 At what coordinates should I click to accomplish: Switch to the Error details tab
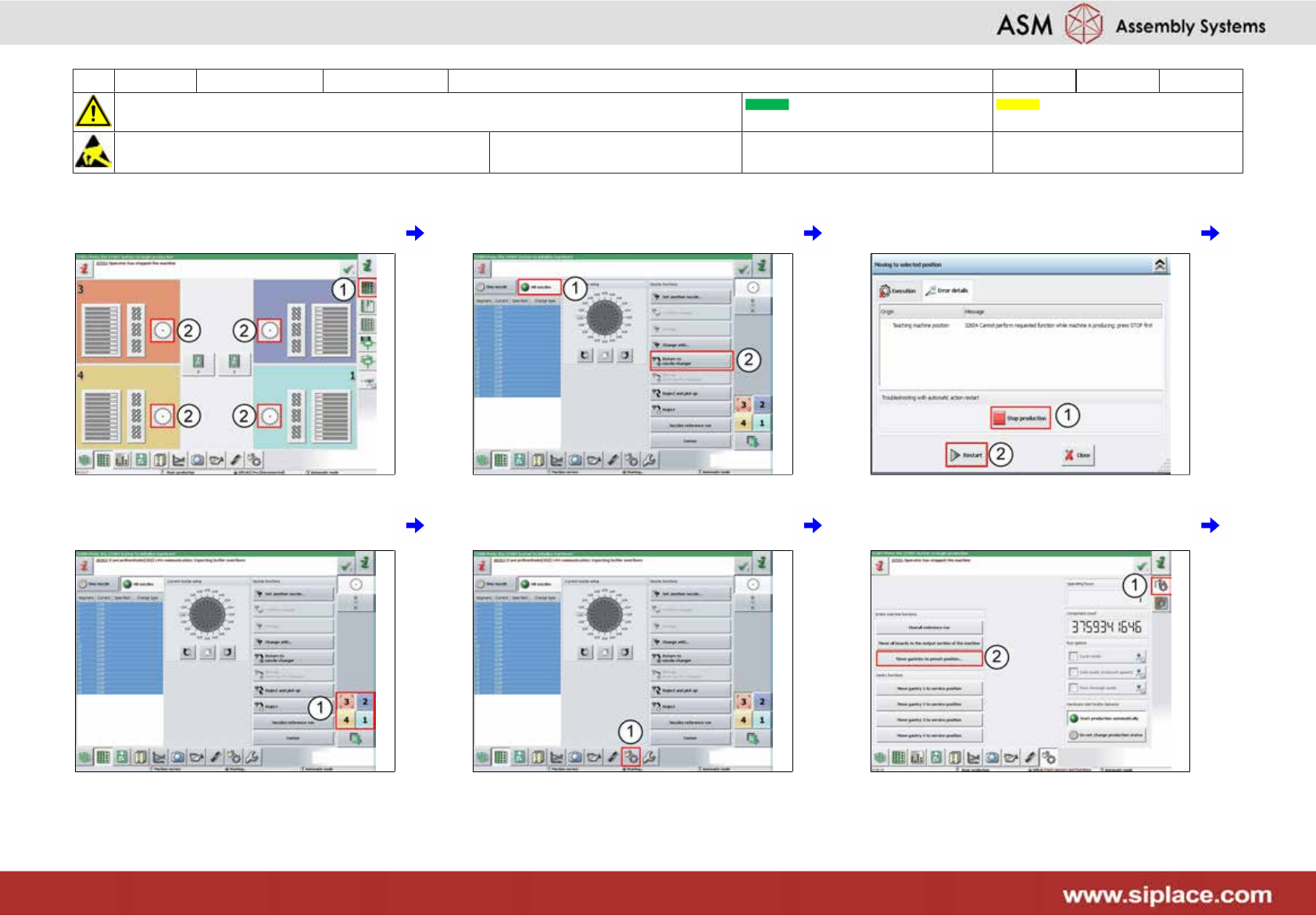[x=947, y=291]
